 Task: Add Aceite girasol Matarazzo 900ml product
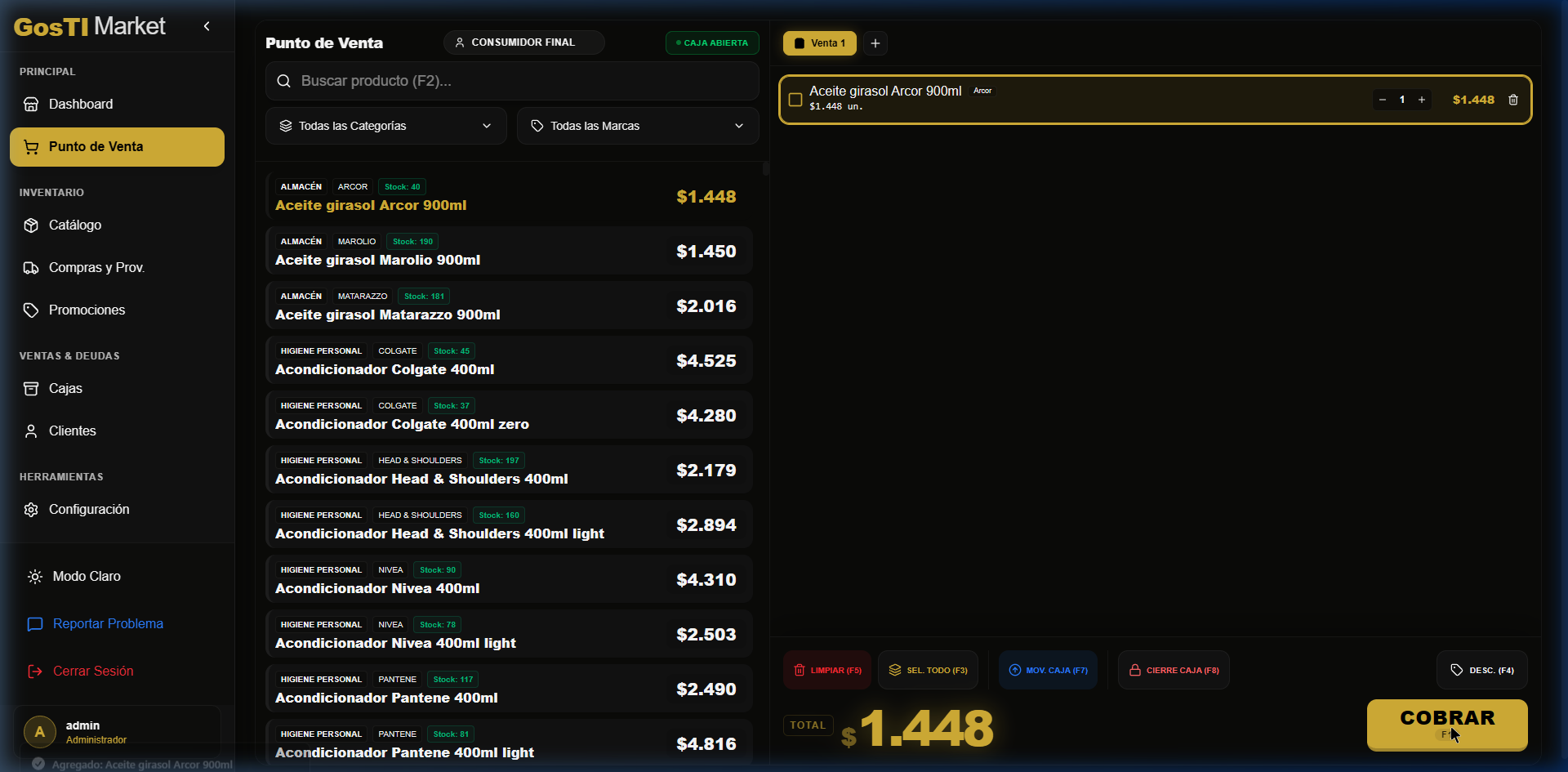point(509,306)
